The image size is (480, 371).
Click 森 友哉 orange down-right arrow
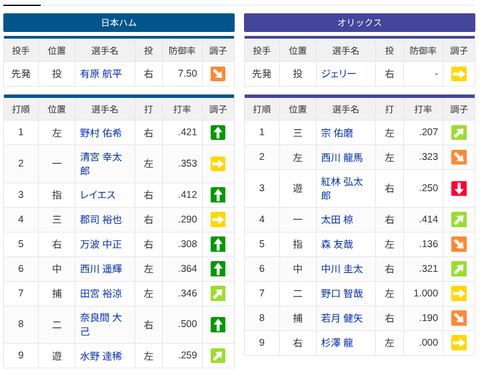click(459, 244)
